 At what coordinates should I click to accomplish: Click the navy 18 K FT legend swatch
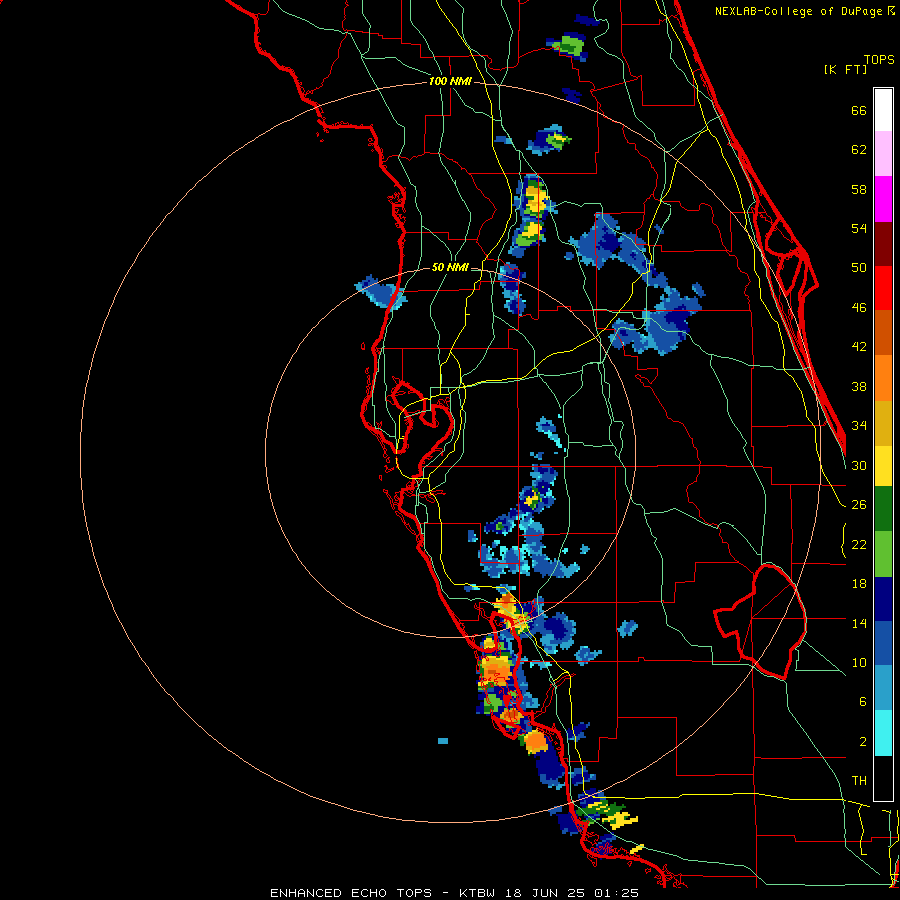point(883,599)
